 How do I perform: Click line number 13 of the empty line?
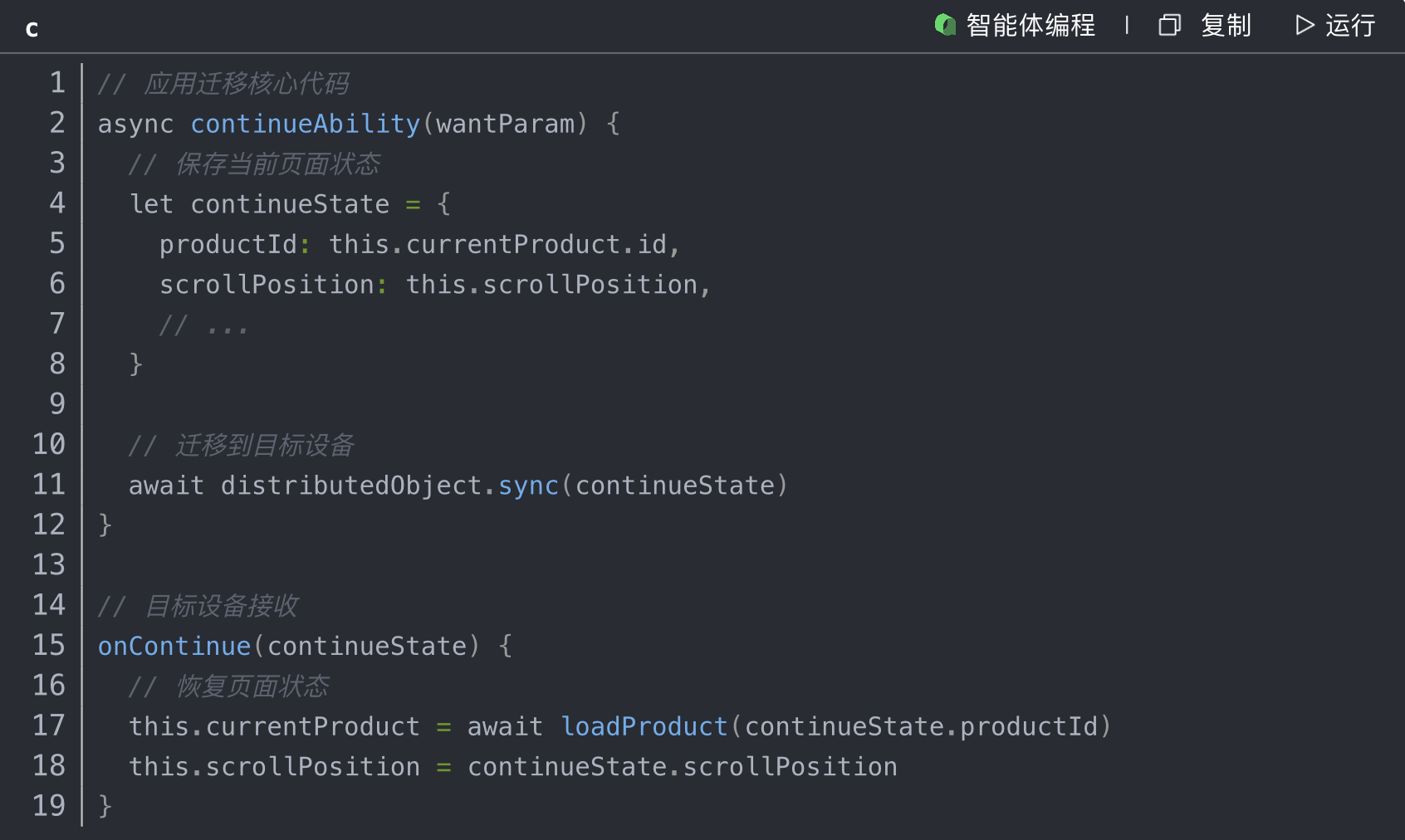pyautogui.click(x=49, y=564)
